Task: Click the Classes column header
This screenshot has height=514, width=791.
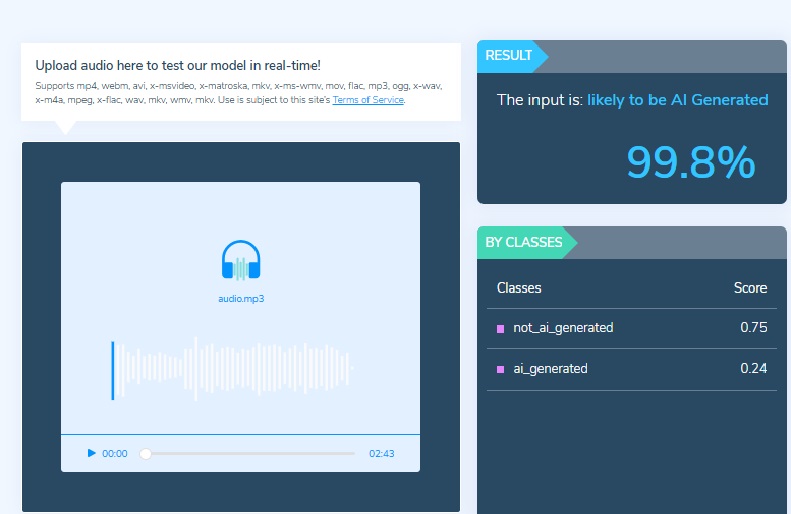Action: click(519, 288)
